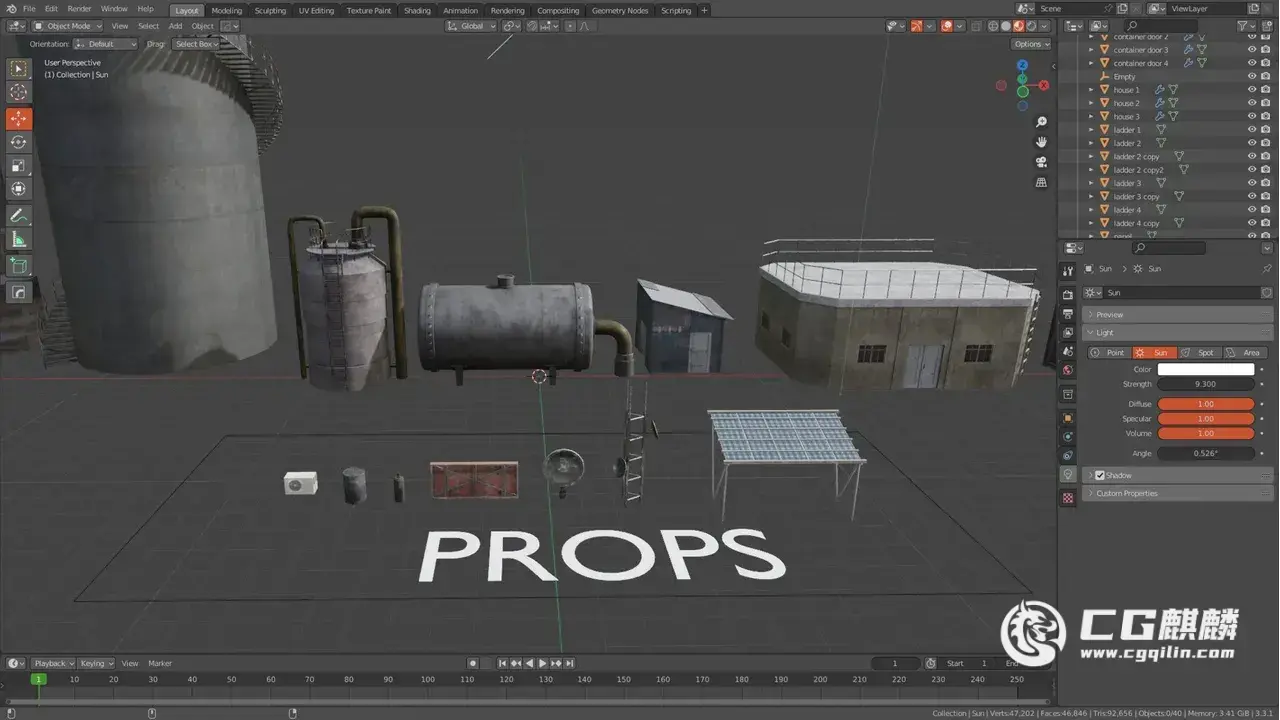The image size is (1280, 720).
Task: Expand the Preview panel
Action: pos(1110,315)
